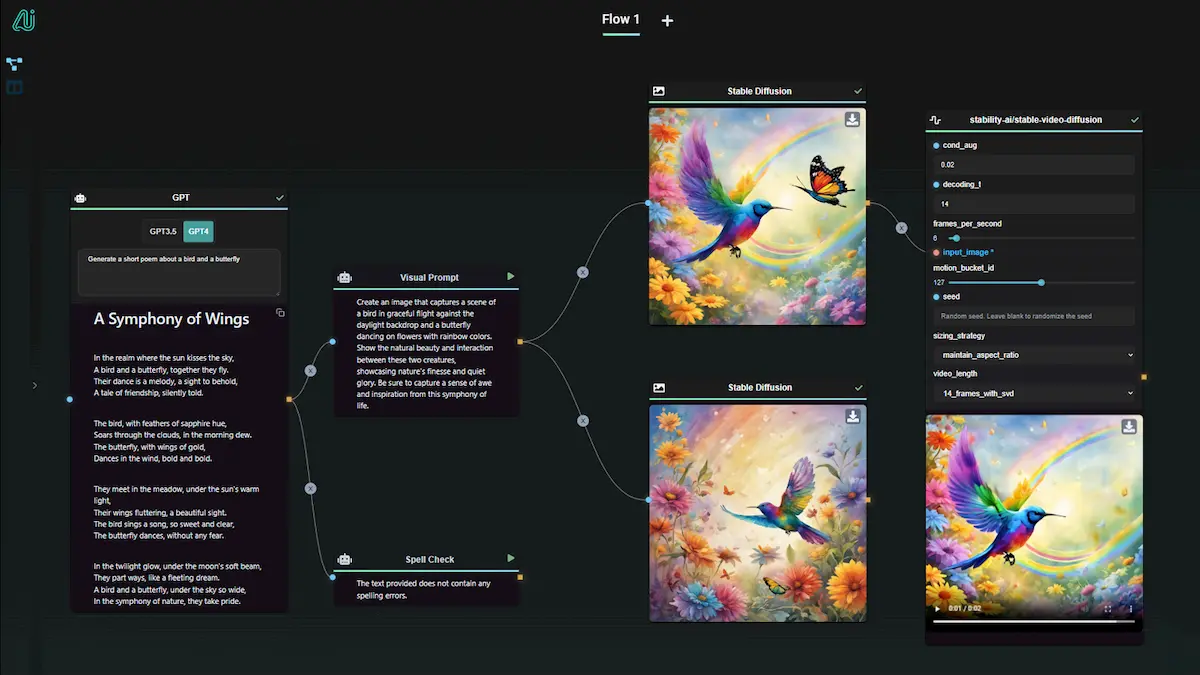Copy the poem using the copy icon near A Symphony of Wings
Screen dimensions: 1200x675
click(280, 312)
